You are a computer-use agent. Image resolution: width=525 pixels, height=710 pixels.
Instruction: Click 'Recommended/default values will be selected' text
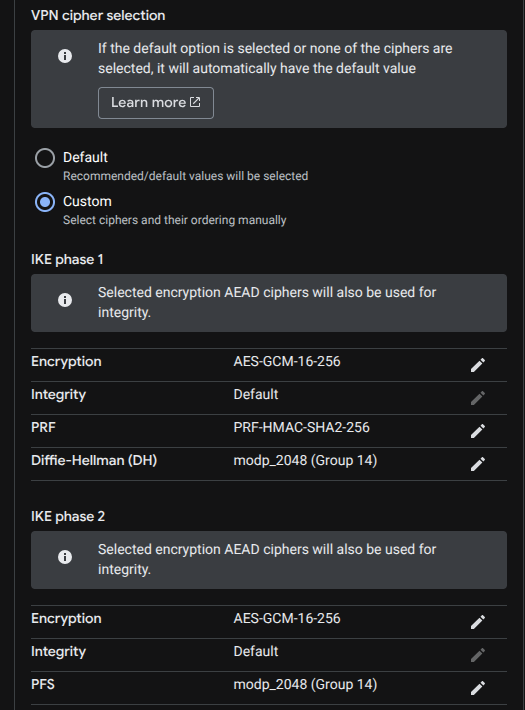tap(185, 176)
